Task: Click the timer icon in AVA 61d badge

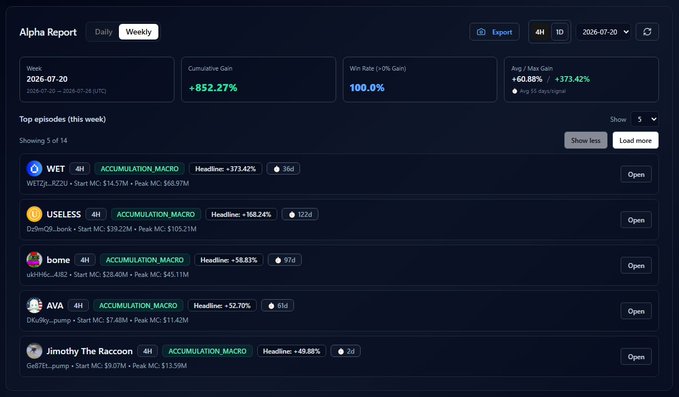Action: pos(271,306)
